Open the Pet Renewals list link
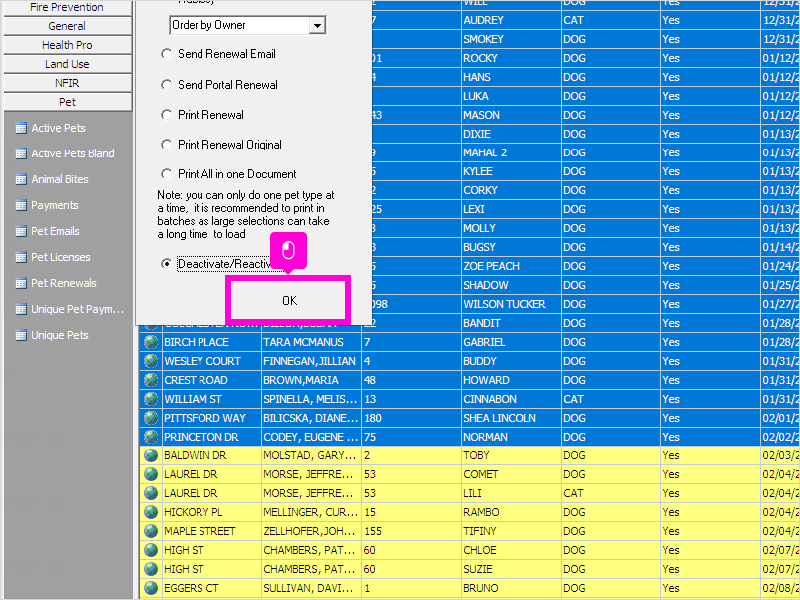This screenshot has width=800, height=600. coord(64,283)
